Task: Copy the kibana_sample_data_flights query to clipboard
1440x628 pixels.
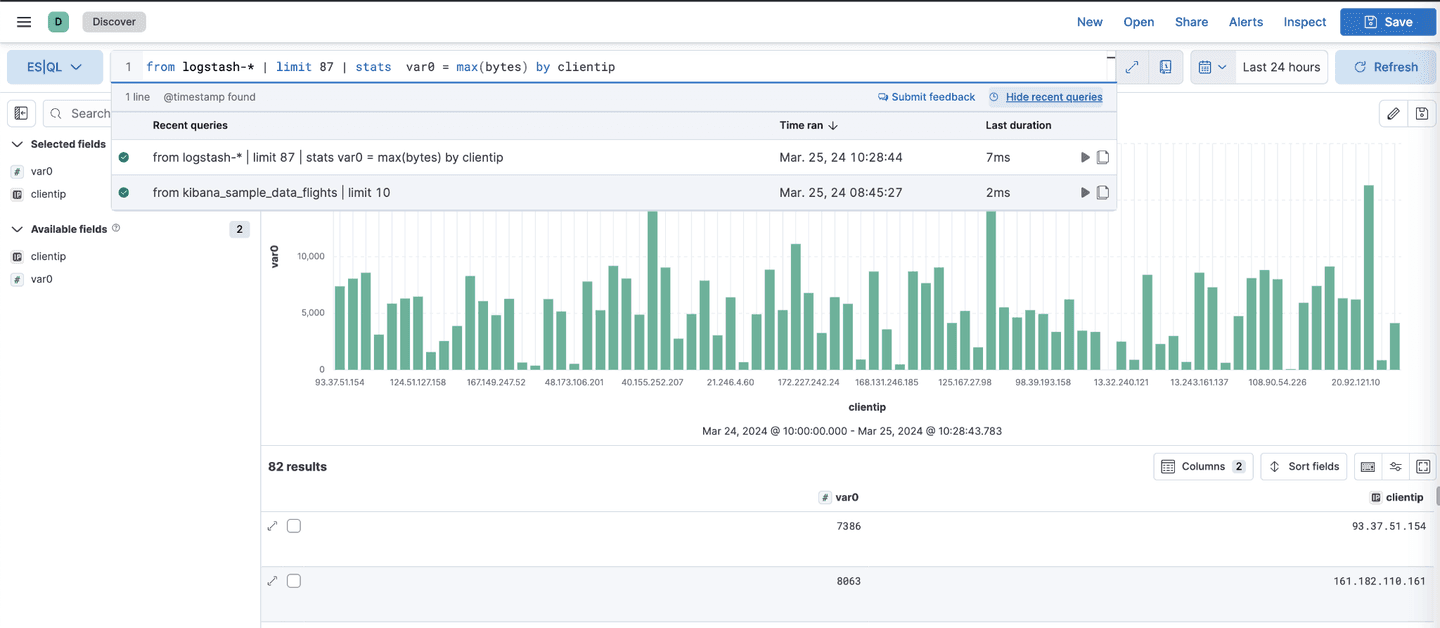Action: point(1103,192)
